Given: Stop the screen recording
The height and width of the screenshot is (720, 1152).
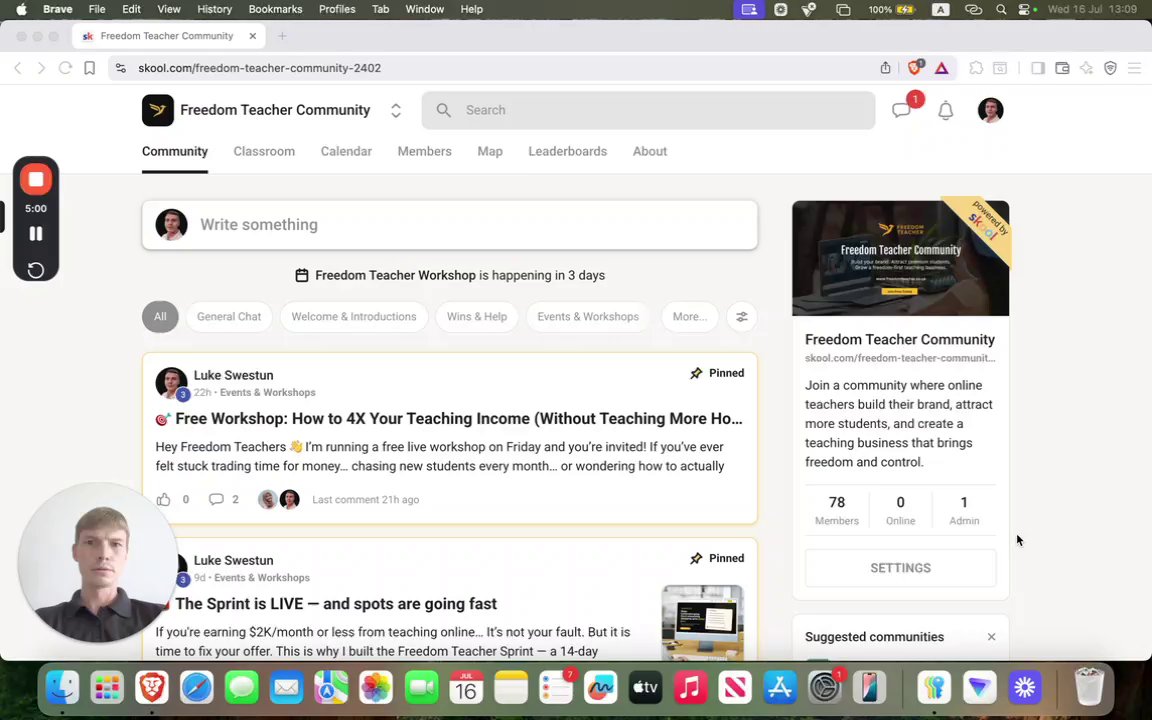Looking at the screenshot, I should [x=35, y=179].
